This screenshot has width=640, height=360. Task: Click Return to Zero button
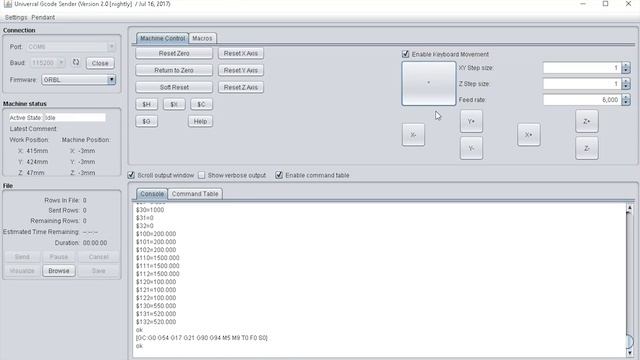[174, 70]
